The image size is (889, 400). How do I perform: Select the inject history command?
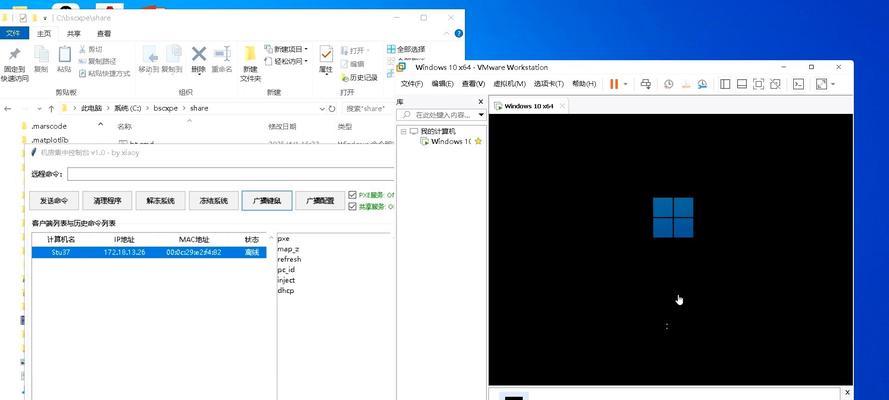point(286,280)
